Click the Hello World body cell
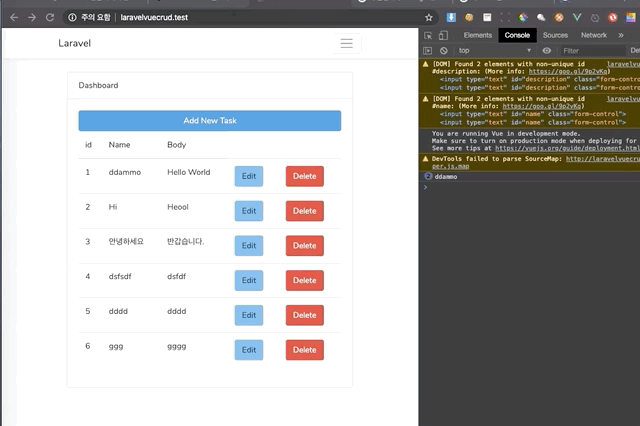The width and height of the screenshot is (640, 426). (x=189, y=172)
